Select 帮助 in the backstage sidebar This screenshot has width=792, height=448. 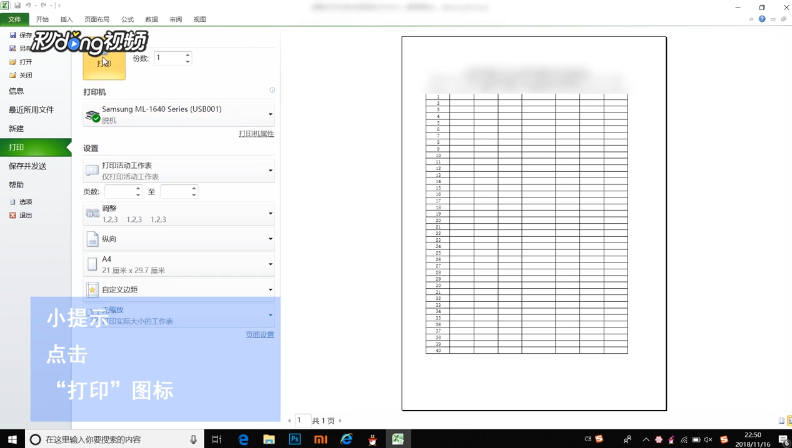[16, 185]
